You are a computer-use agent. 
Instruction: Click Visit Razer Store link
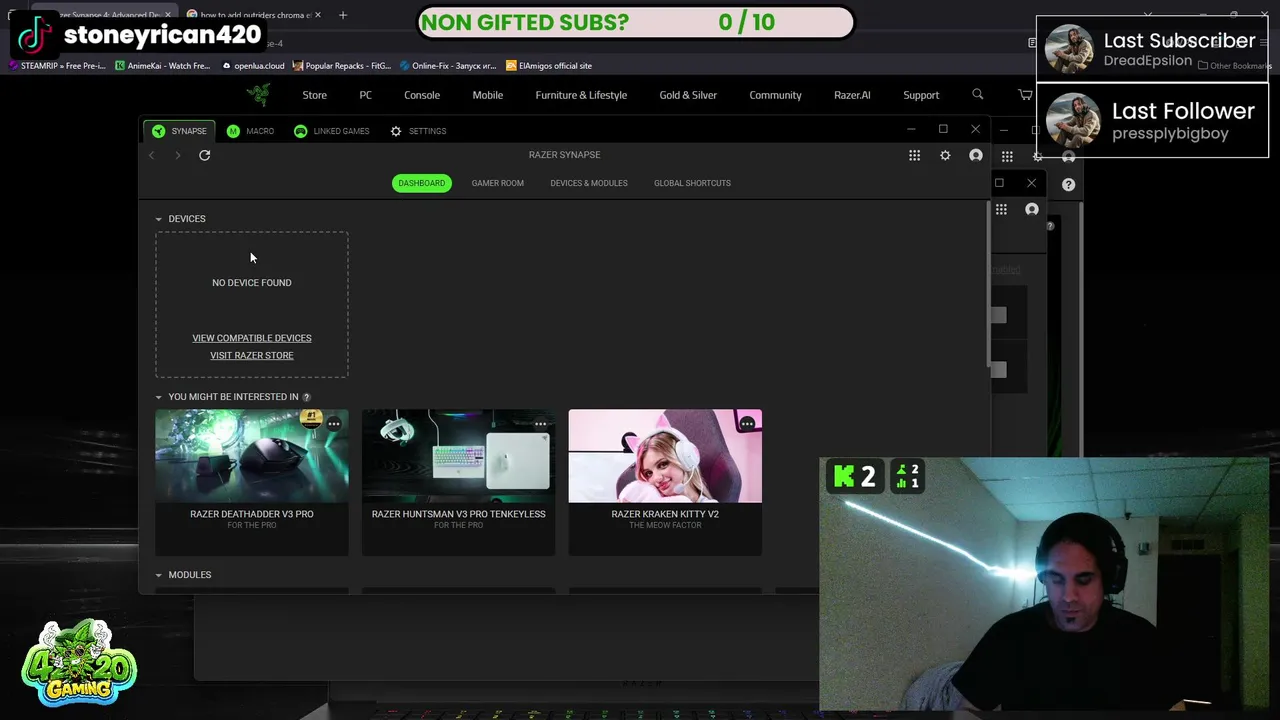click(x=252, y=355)
